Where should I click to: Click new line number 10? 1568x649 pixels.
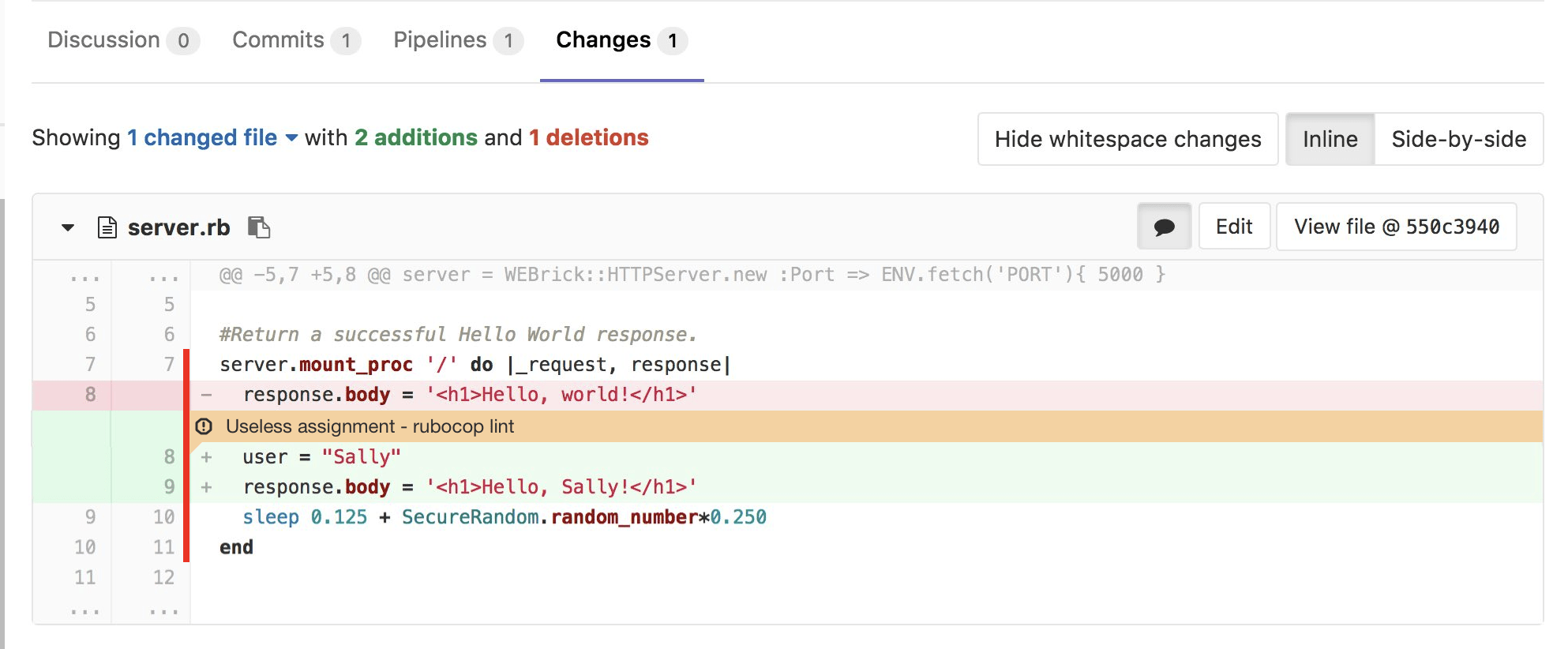click(x=163, y=517)
